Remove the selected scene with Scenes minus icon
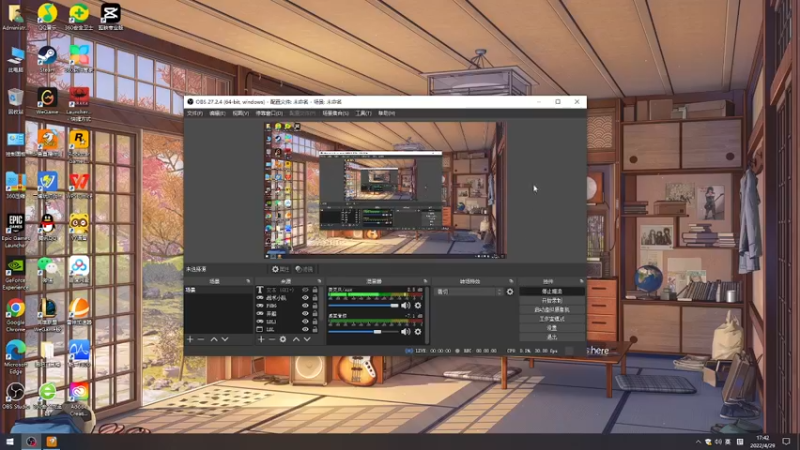Screen dimensions: 800x450 click(x=201, y=339)
